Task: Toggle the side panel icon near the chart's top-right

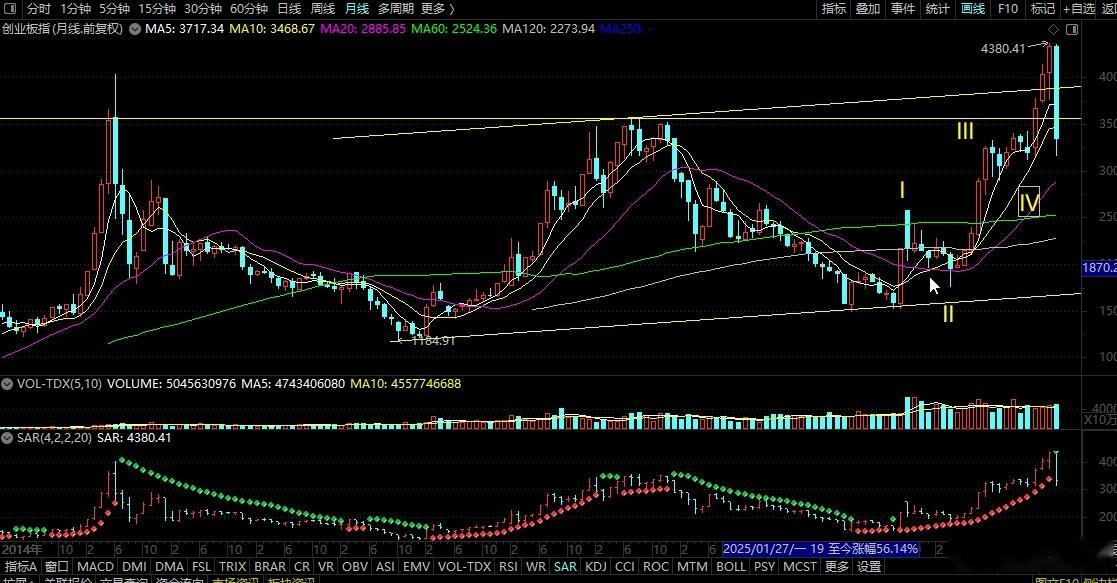Action: pos(1071,29)
